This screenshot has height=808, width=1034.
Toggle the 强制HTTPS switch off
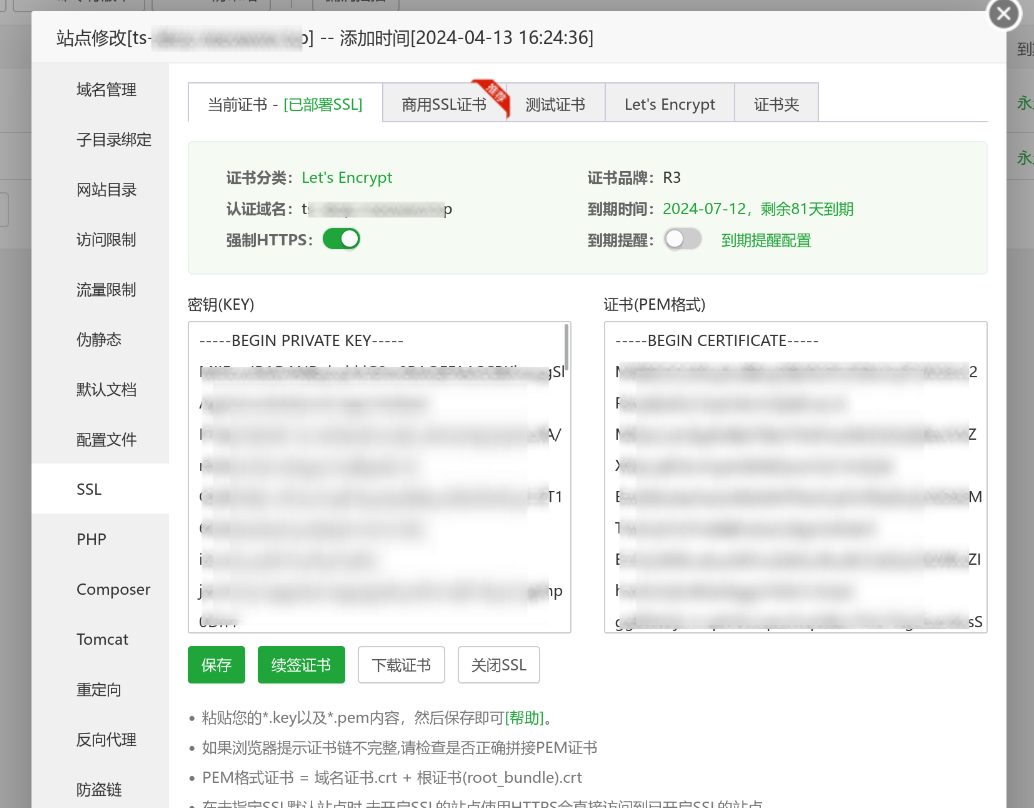(341, 239)
